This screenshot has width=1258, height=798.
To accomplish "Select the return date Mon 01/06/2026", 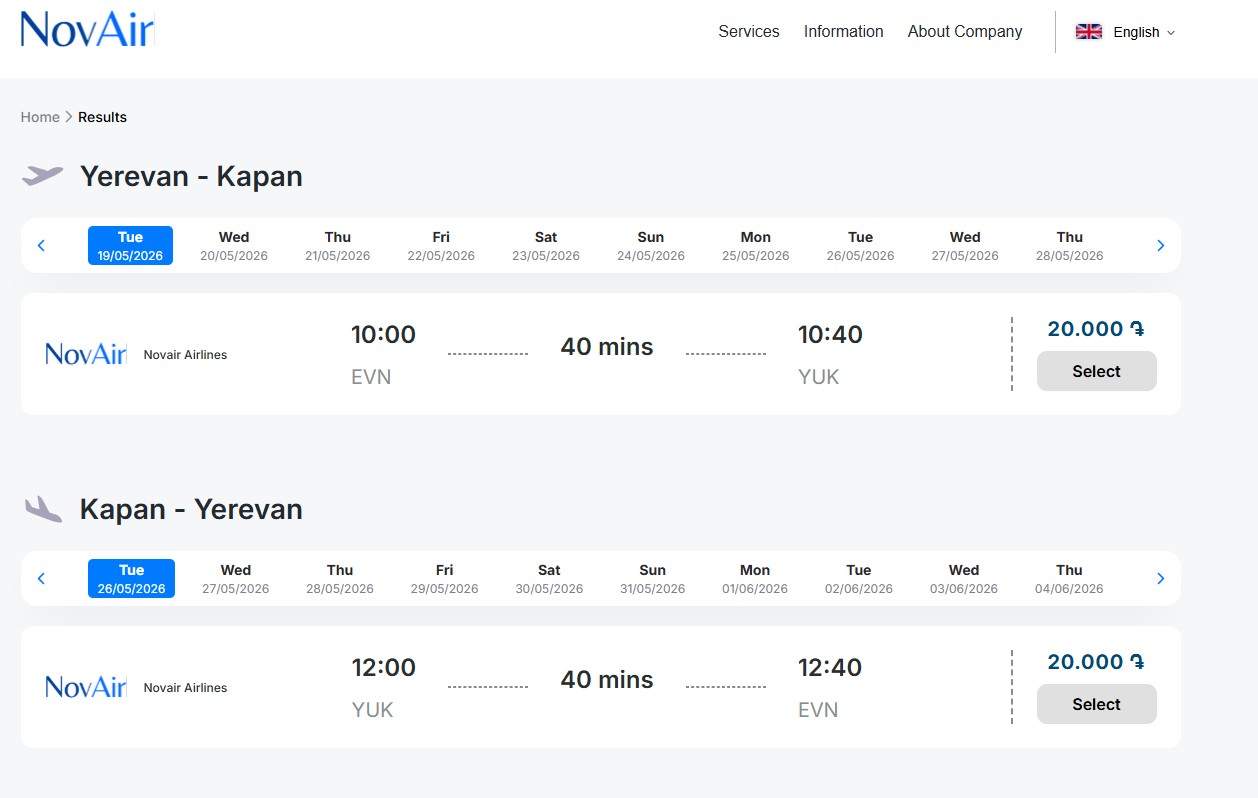I will [x=755, y=579].
